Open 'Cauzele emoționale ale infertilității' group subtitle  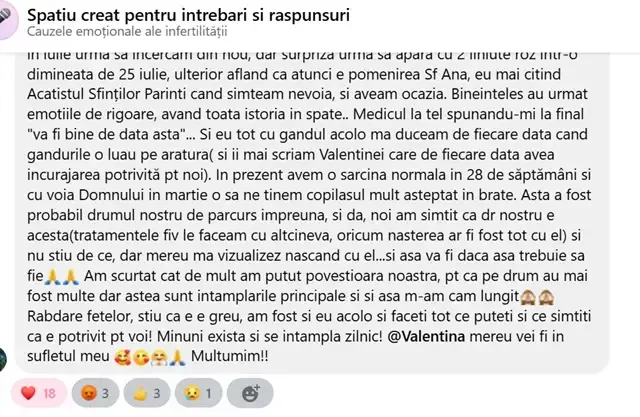127,31
